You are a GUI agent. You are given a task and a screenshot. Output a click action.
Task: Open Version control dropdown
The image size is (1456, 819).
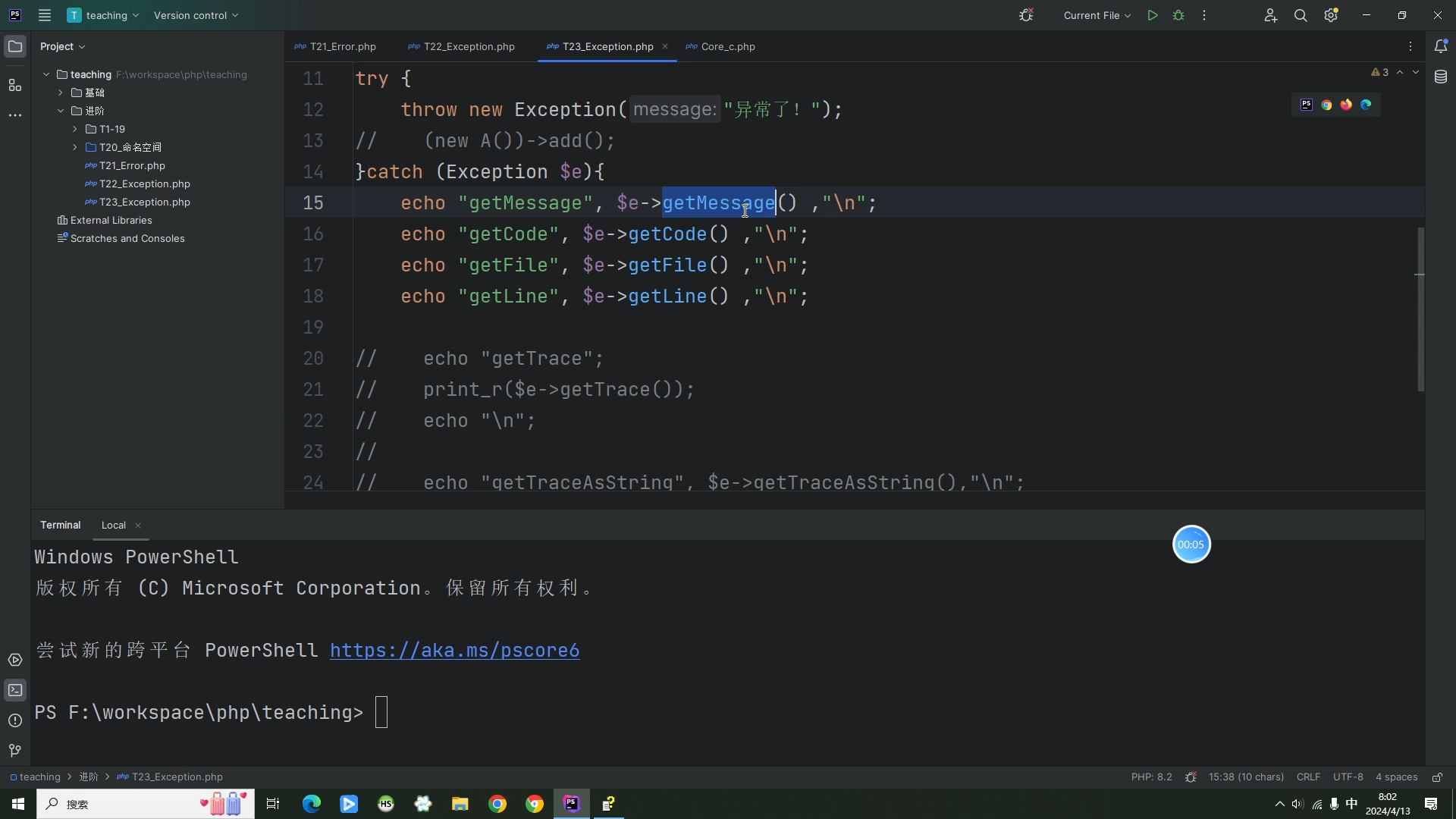(x=196, y=15)
